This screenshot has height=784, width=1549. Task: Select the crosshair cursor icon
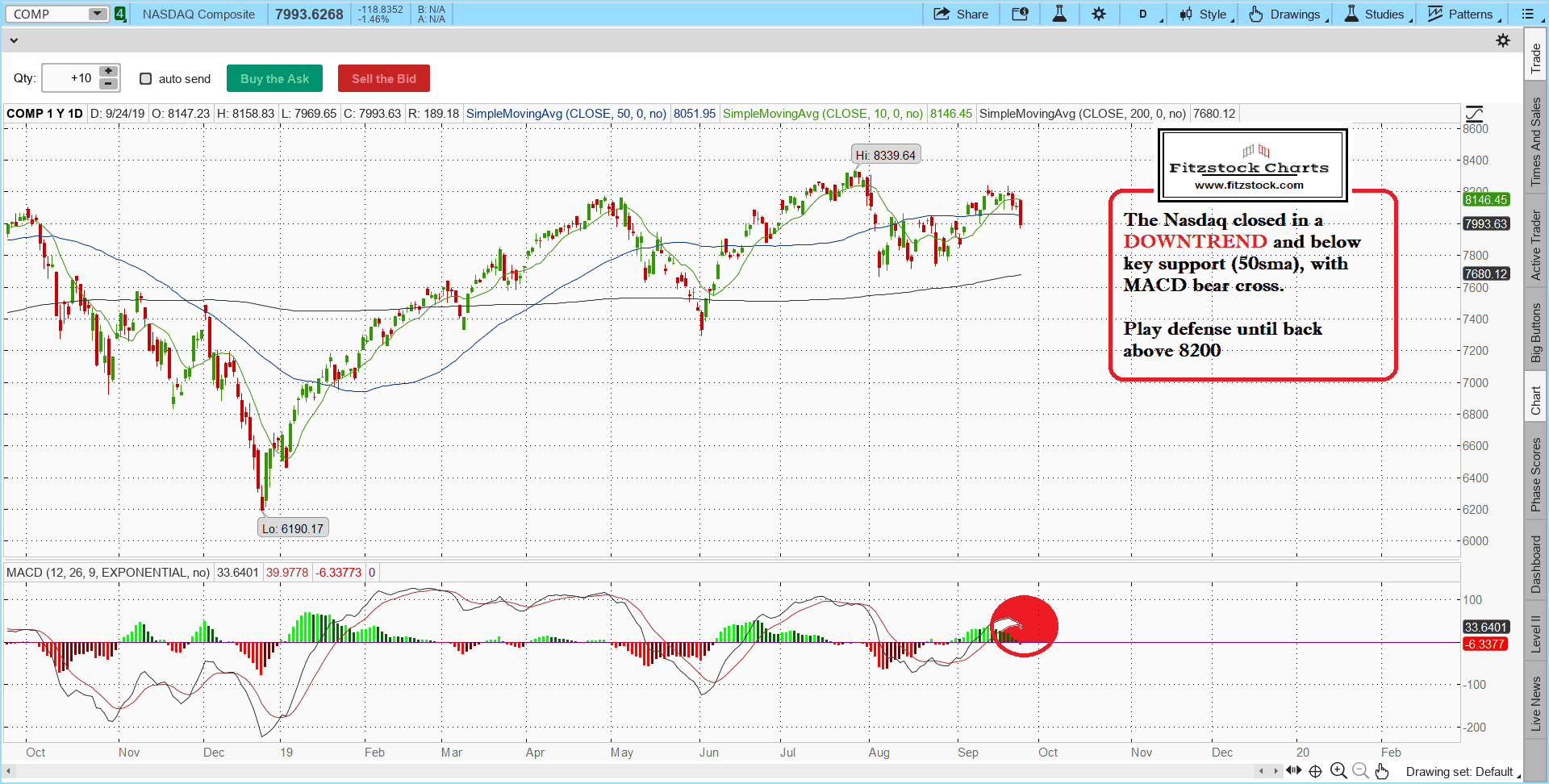coord(1315,771)
